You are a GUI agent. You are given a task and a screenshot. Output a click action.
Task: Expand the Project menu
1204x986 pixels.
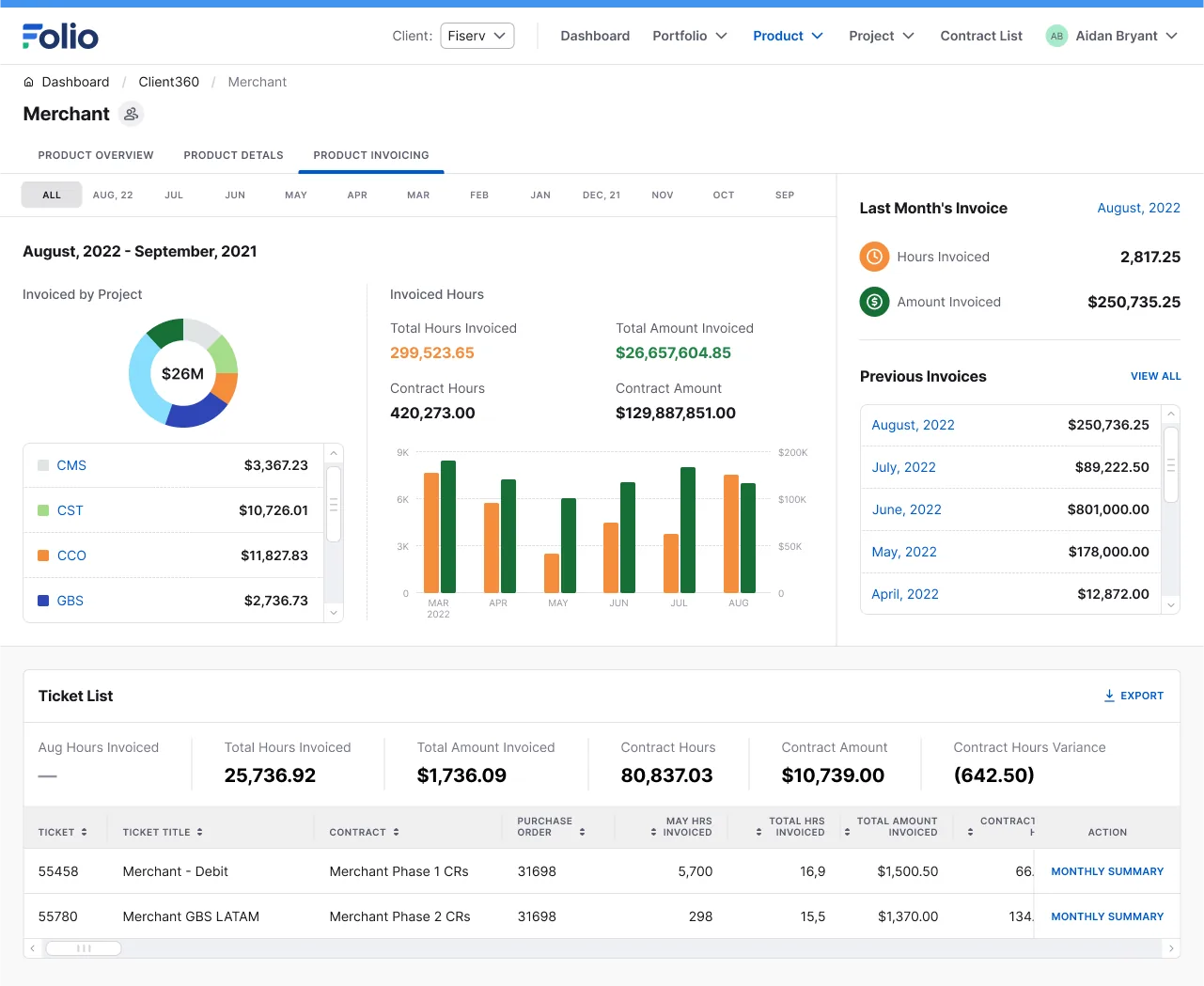point(882,36)
